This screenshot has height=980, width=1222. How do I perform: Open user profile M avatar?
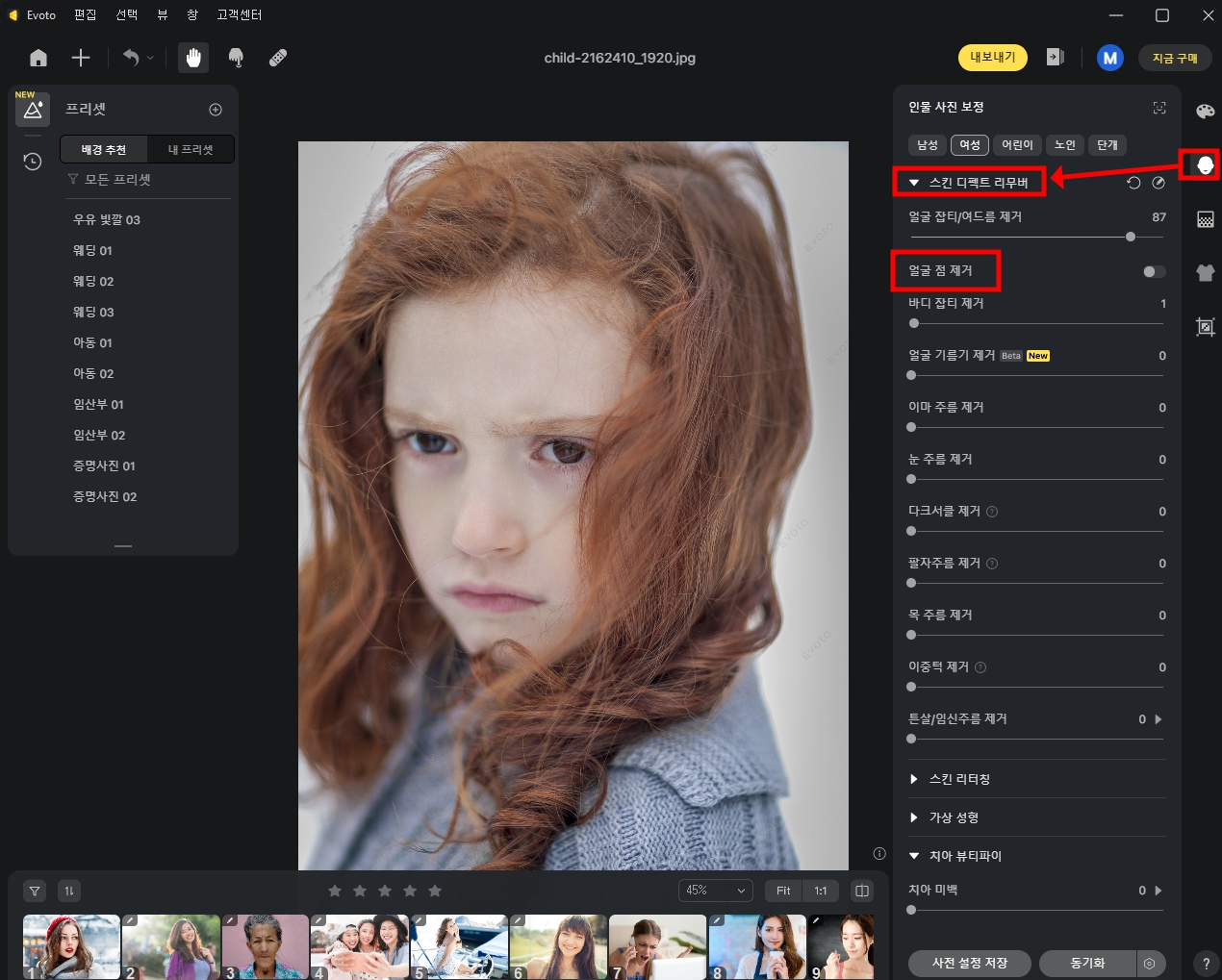coord(1110,58)
